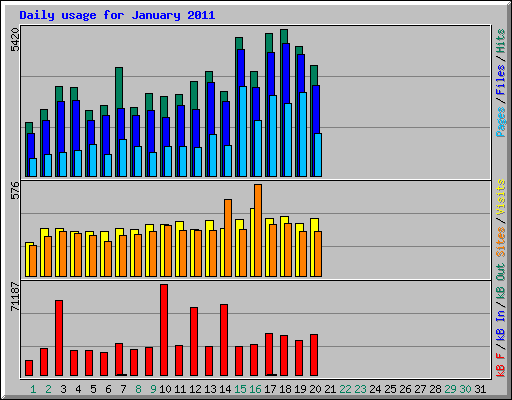This screenshot has width=512, height=400.
Task: Click the tallest orange Sites bar for day 16
Action: click(x=258, y=231)
